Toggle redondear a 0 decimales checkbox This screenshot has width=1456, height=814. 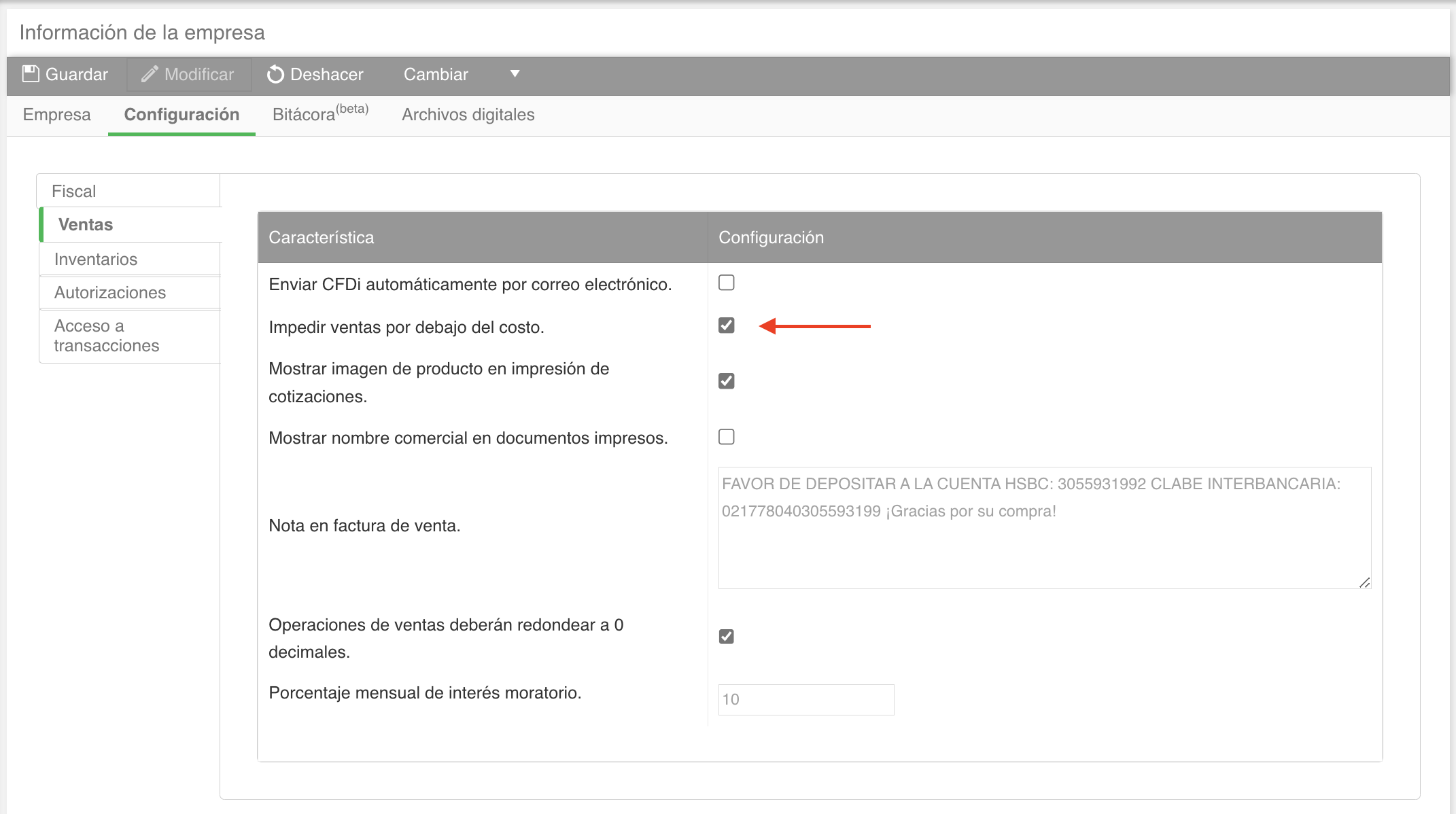pyautogui.click(x=727, y=636)
